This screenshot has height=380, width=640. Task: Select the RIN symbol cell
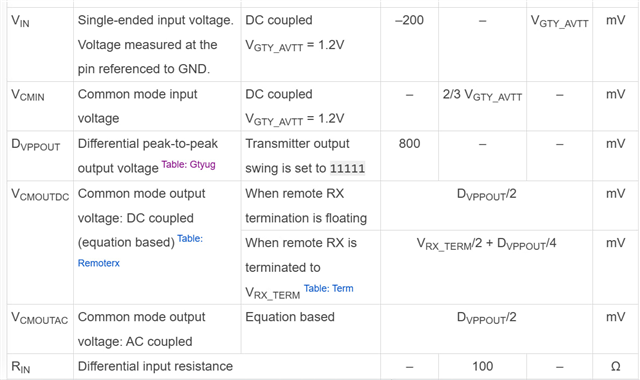click(x=40, y=367)
